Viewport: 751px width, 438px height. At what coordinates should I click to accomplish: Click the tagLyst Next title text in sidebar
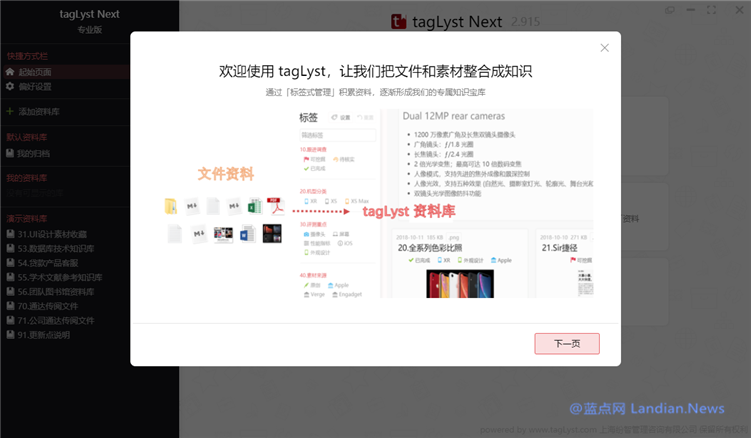tap(90, 14)
